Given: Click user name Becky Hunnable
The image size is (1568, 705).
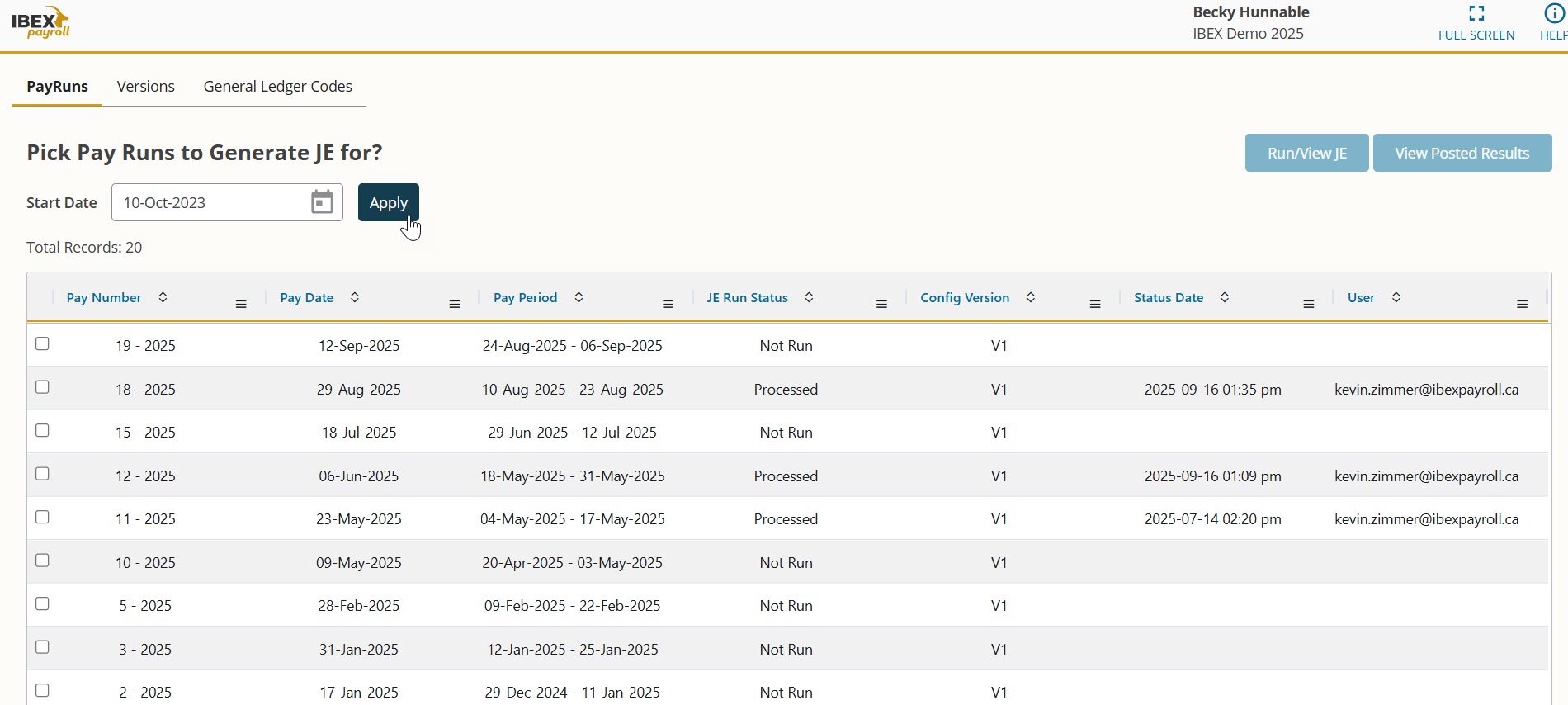Looking at the screenshot, I should [x=1251, y=12].
